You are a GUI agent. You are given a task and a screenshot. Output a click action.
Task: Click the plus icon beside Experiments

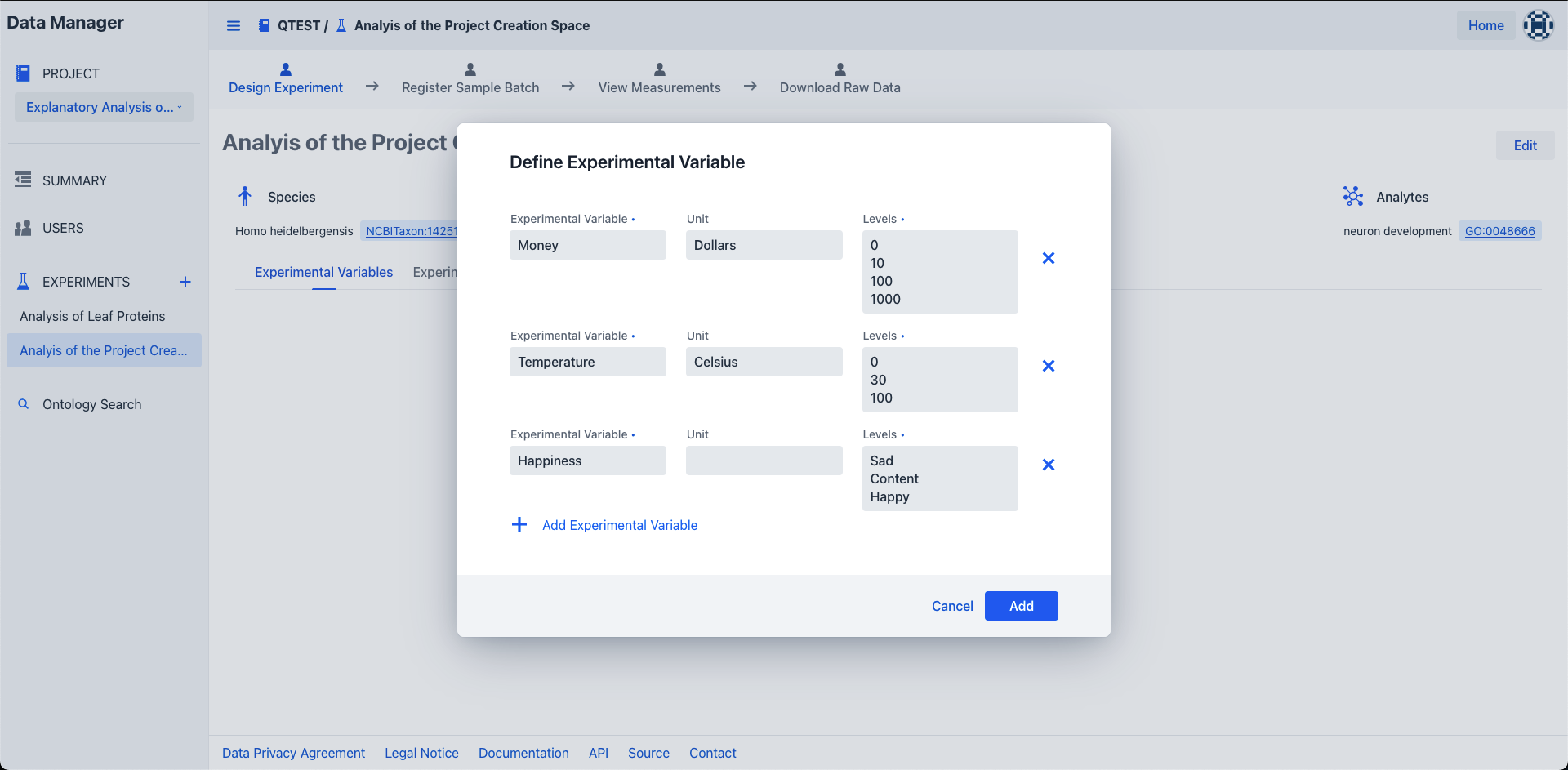point(185,282)
